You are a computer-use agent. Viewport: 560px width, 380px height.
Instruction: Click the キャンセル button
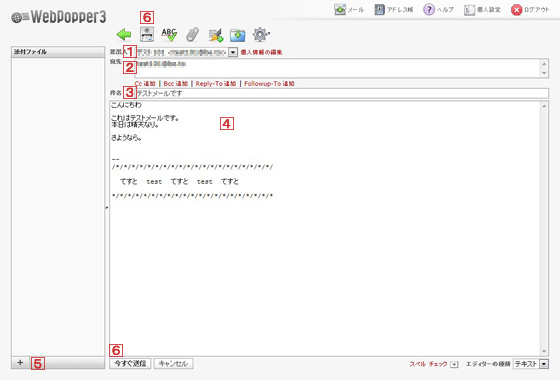[173, 364]
